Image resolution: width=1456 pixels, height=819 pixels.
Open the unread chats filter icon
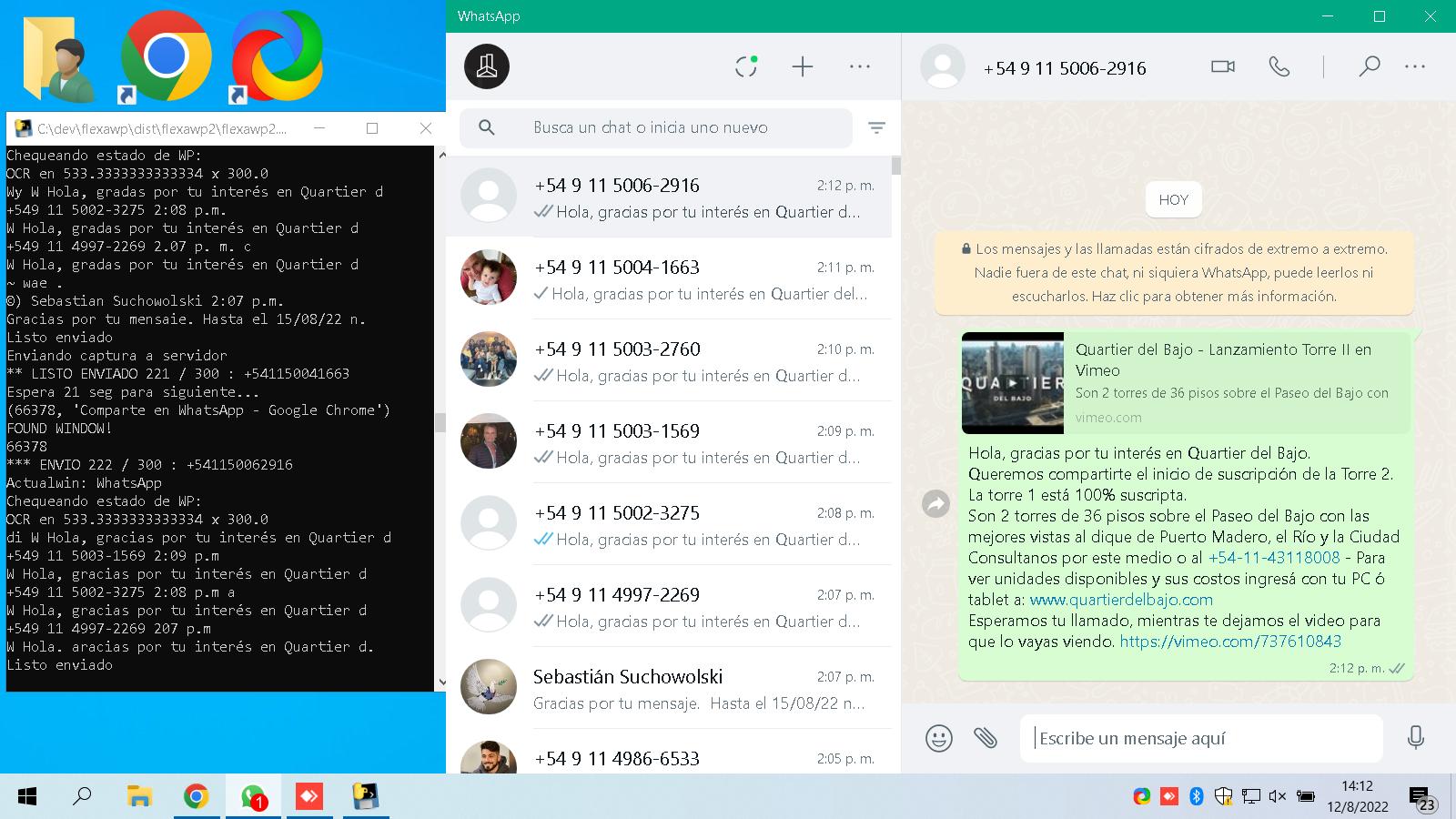pyautogui.click(x=876, y=128)
